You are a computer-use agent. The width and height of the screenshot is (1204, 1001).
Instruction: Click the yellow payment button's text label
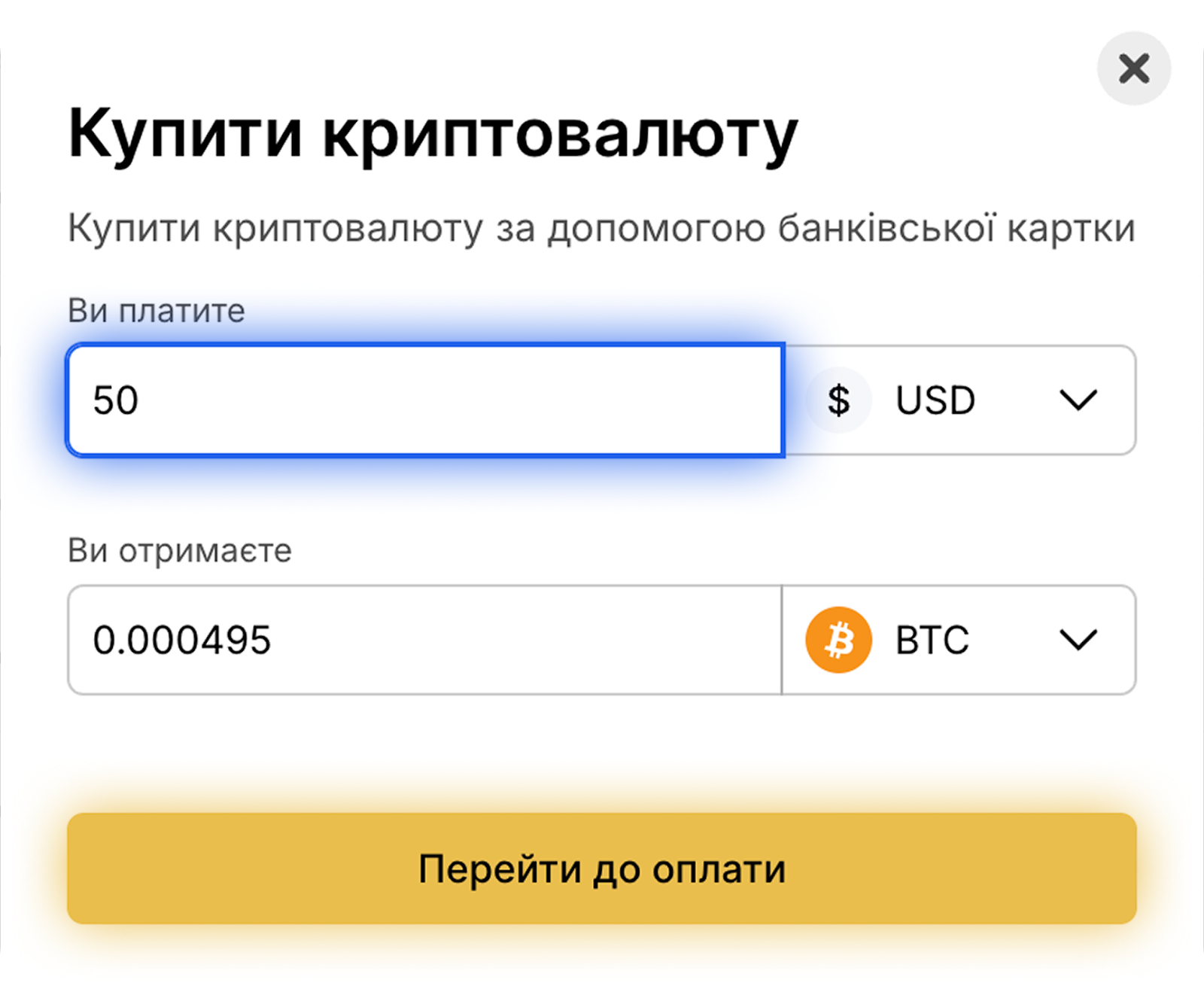click(x=602, y=869)
